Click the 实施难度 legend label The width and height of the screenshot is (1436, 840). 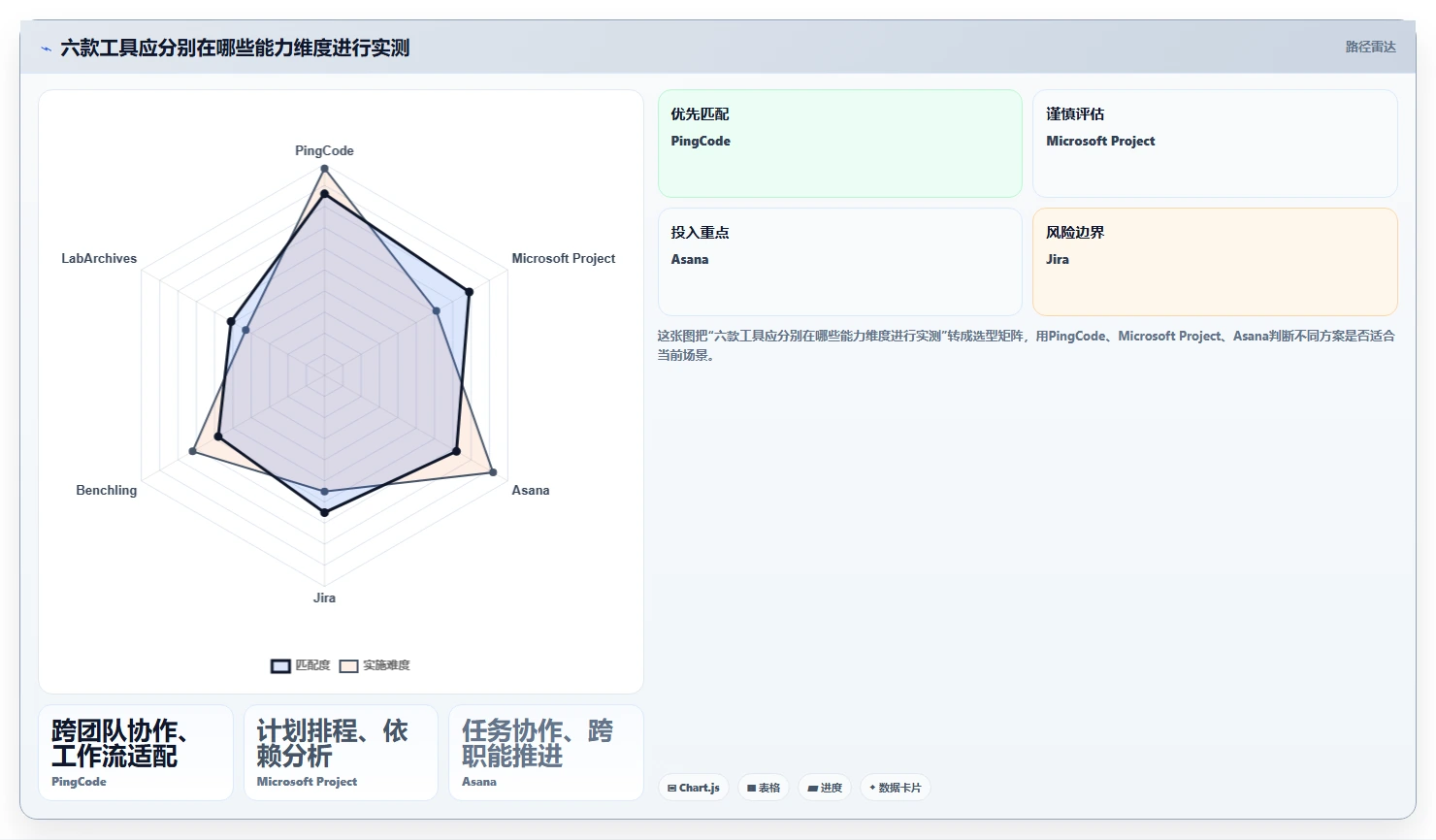[x=386, y=665]
